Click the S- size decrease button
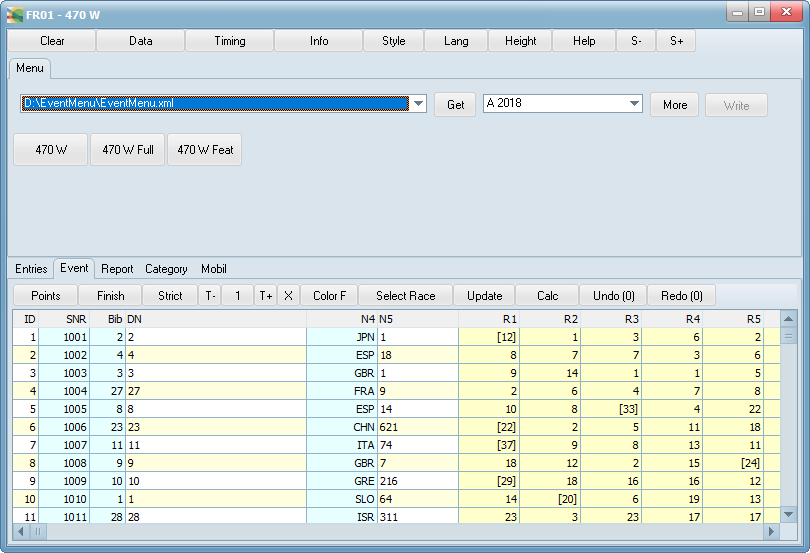 pos(636,41)
